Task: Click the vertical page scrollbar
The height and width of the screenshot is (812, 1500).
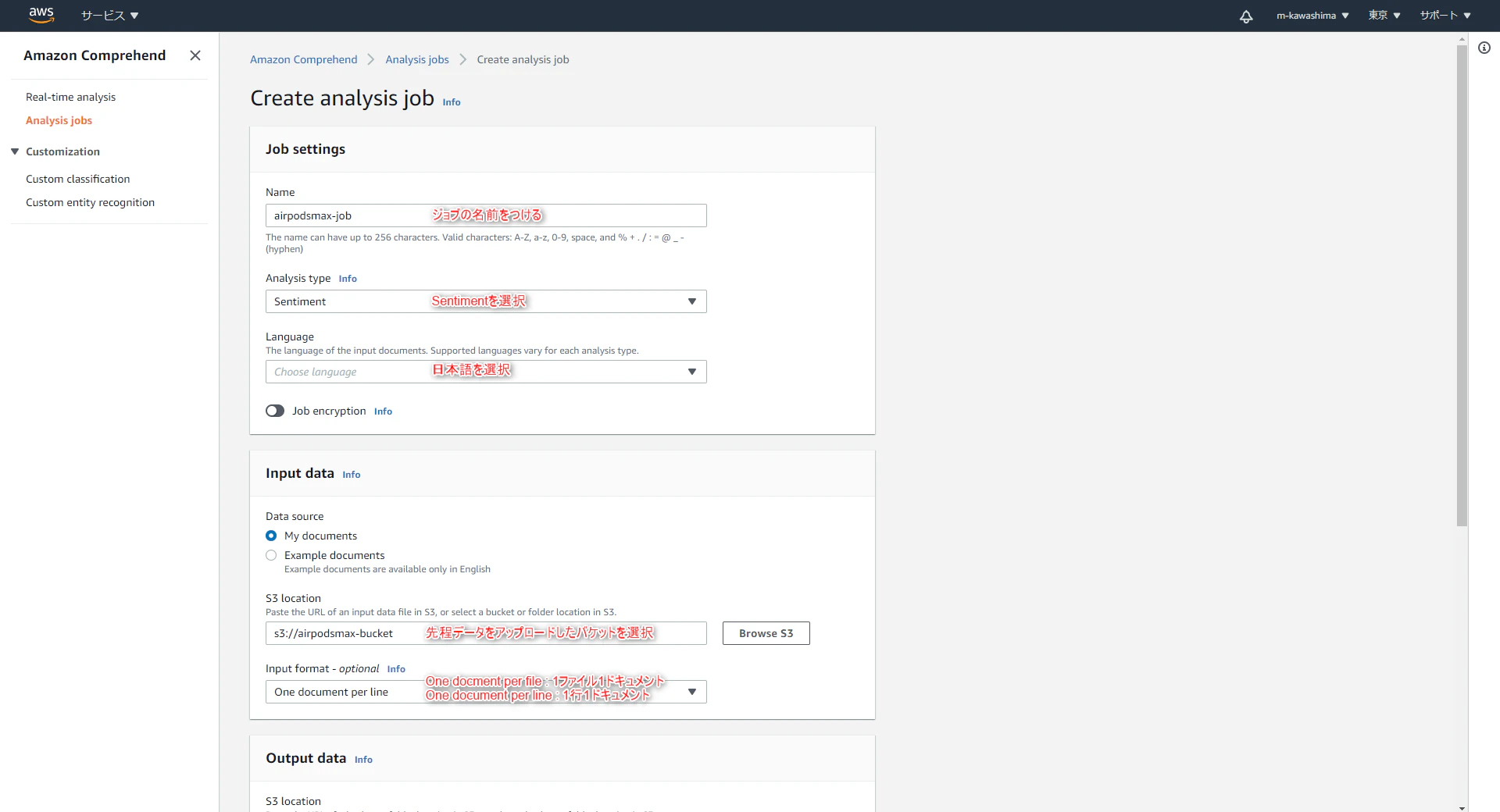Action: click(1462, 285)
